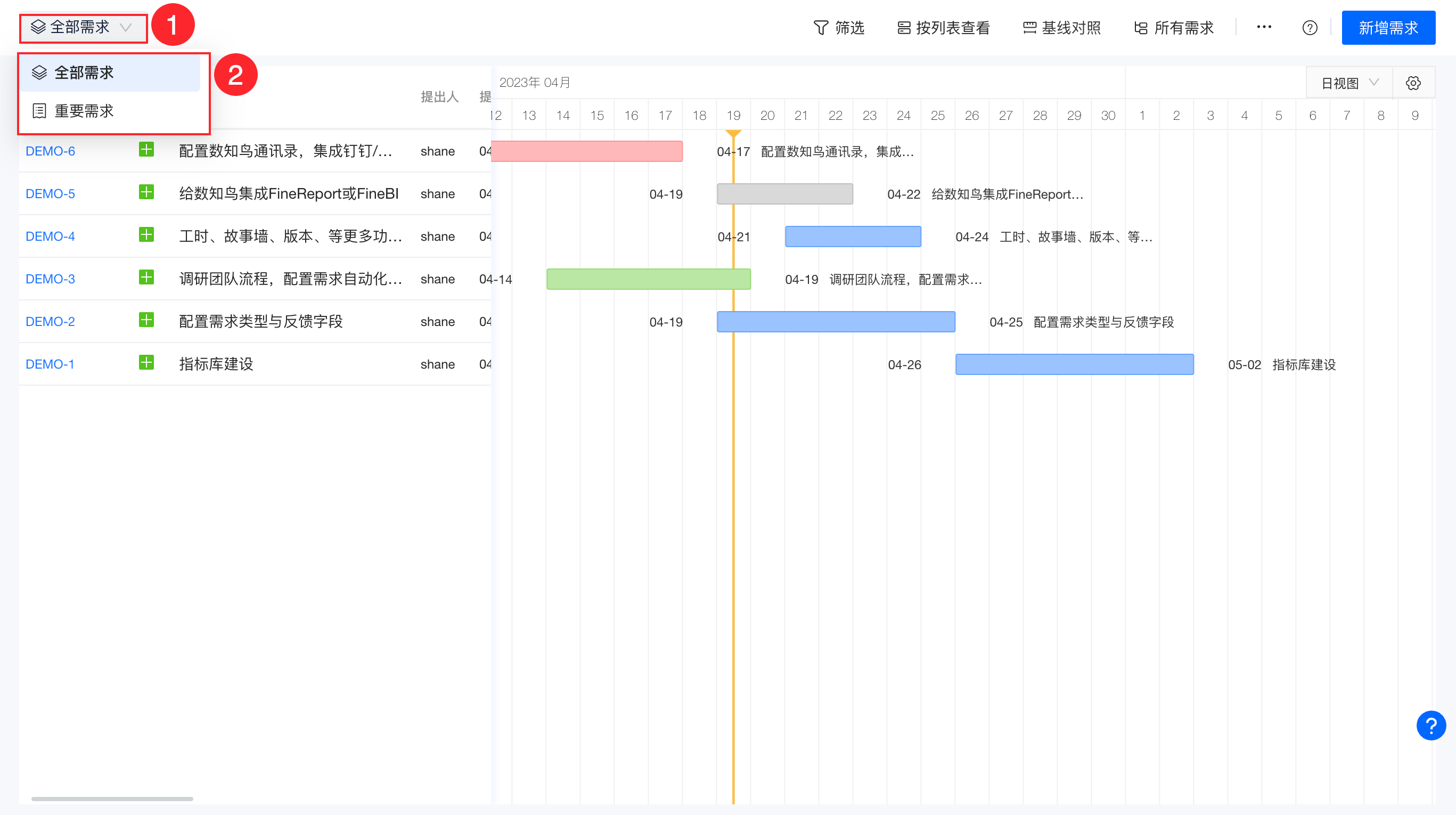Open Gantt settings gear icon
Image resolution: width=1456 pixels, height=815 pixels.
click(1413, 83)
